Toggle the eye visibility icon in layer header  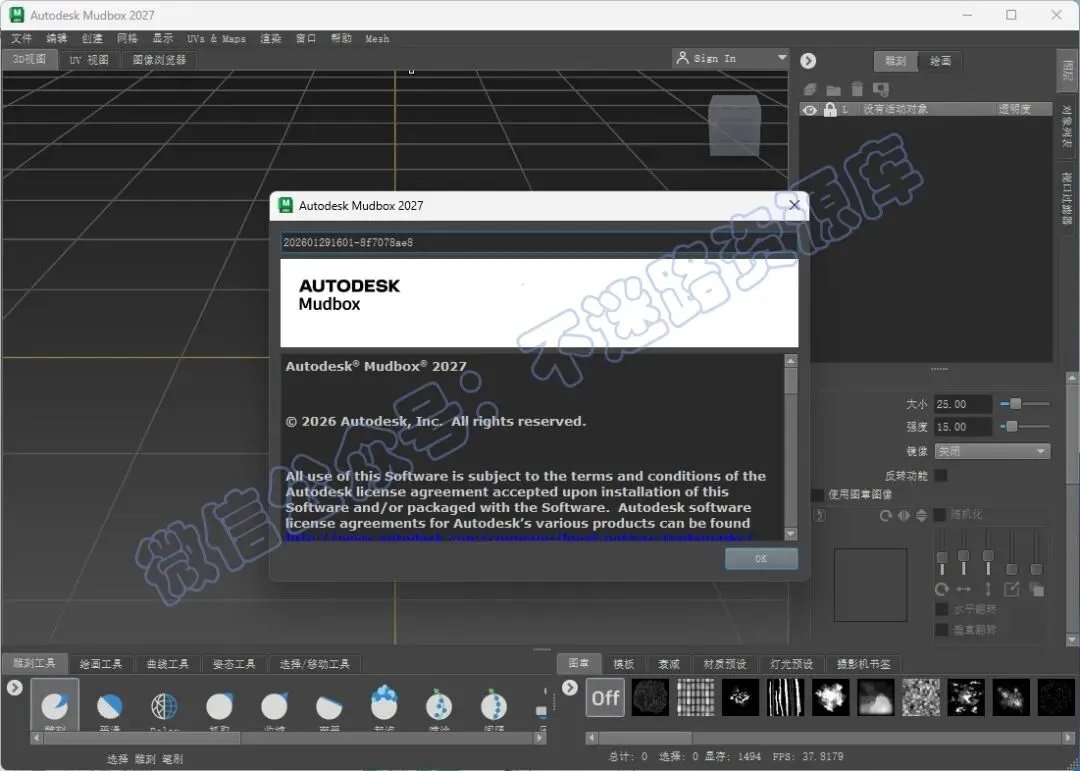[x=810, y=110]
